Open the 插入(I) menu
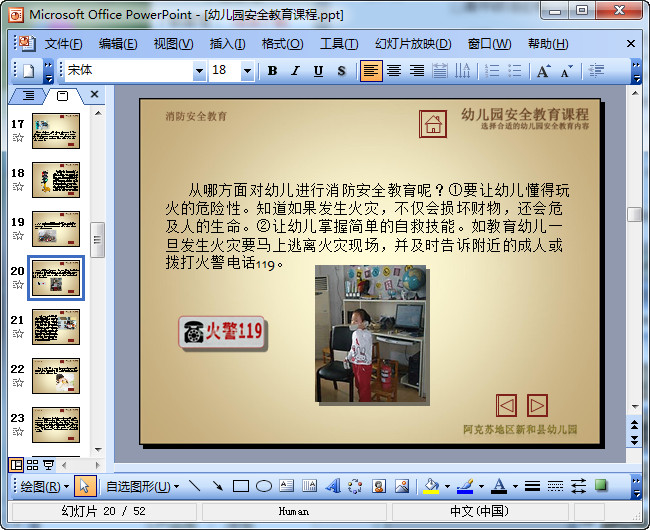Image resolution: width=650 pixels, height=530 pixels. [x=227, y=44]
